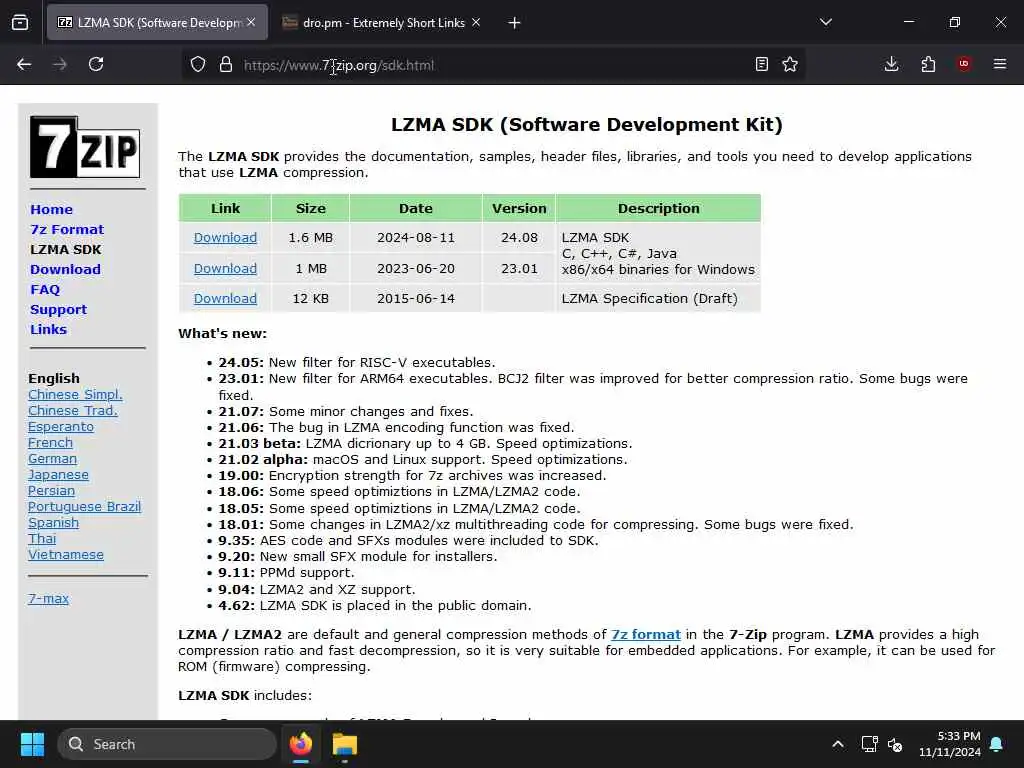Open muted volume tray icon

click(x=895, y=744)
